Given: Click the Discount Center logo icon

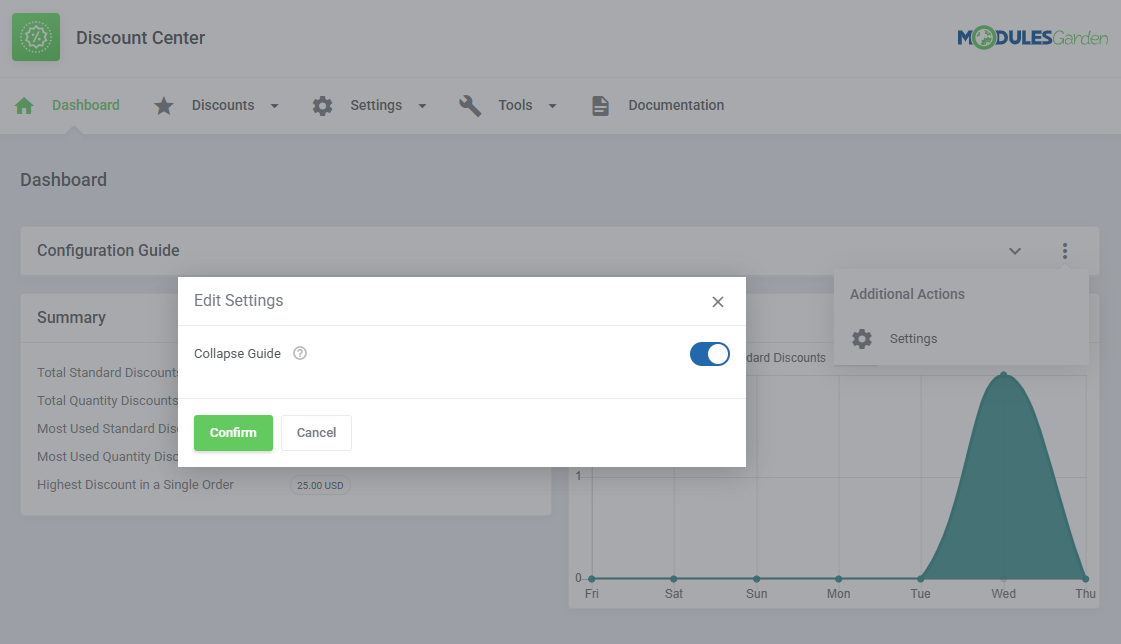Looking at the screenshot, I should [x=36, y=37].
